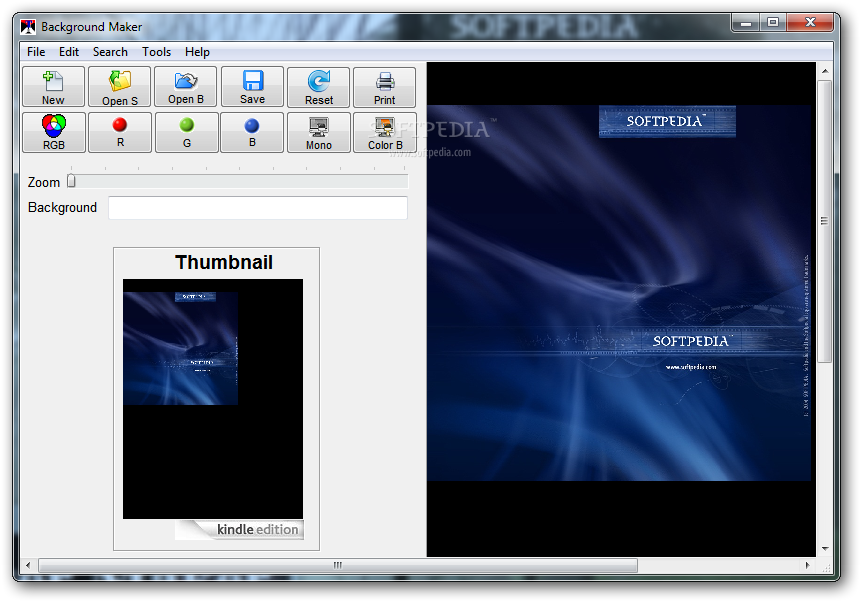Select the red R channel button
861x602 pixels.
(x=120, y=132)
